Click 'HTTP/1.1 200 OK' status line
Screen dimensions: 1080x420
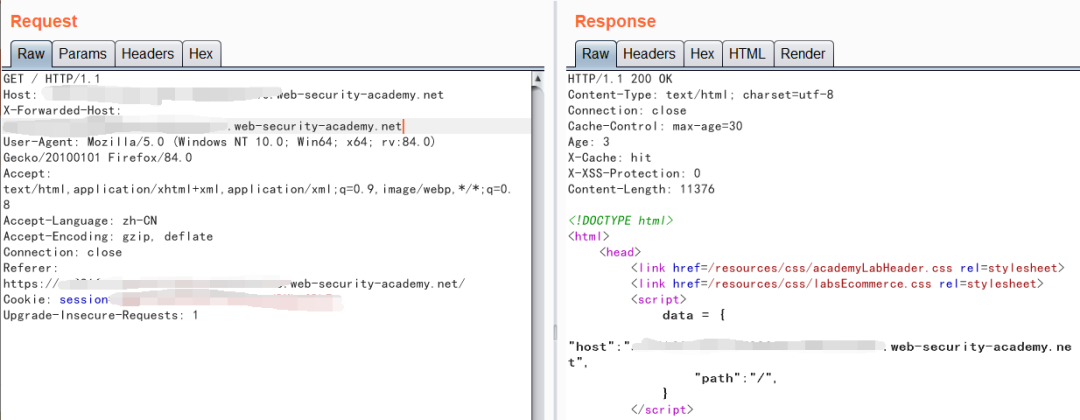click(620, 79)
